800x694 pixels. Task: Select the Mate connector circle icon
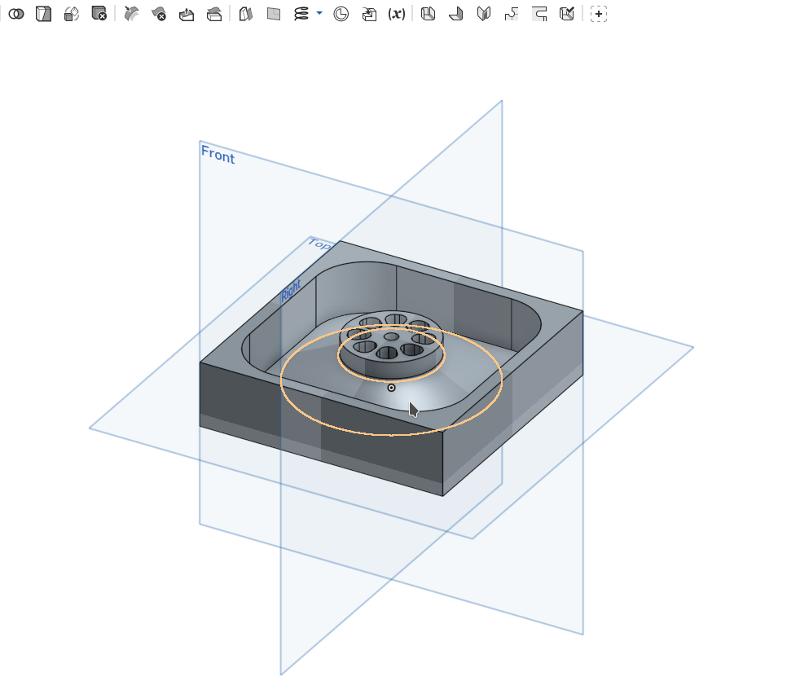[x=341, y=14]
